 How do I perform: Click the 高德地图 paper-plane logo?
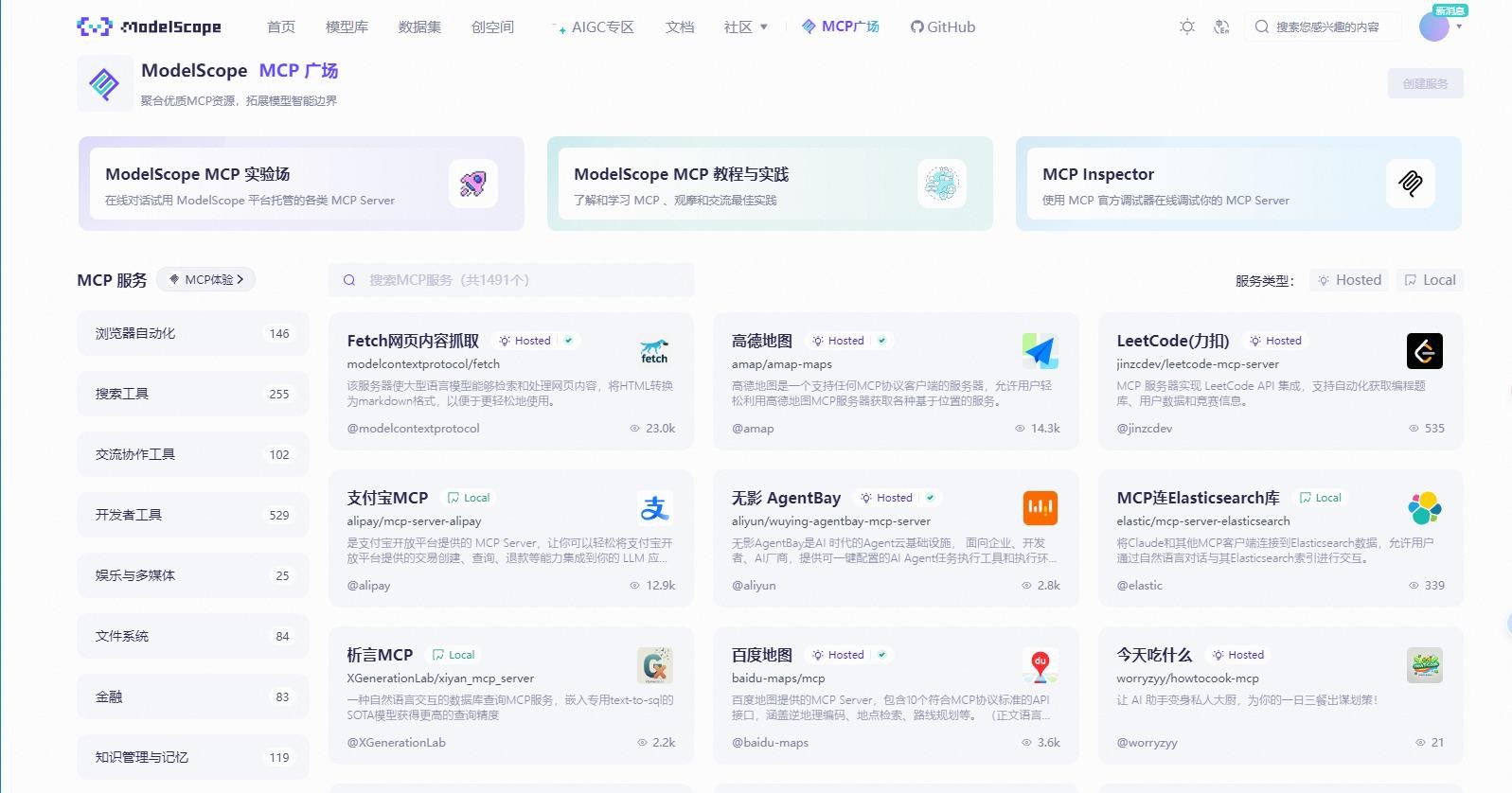[1040, 351]
